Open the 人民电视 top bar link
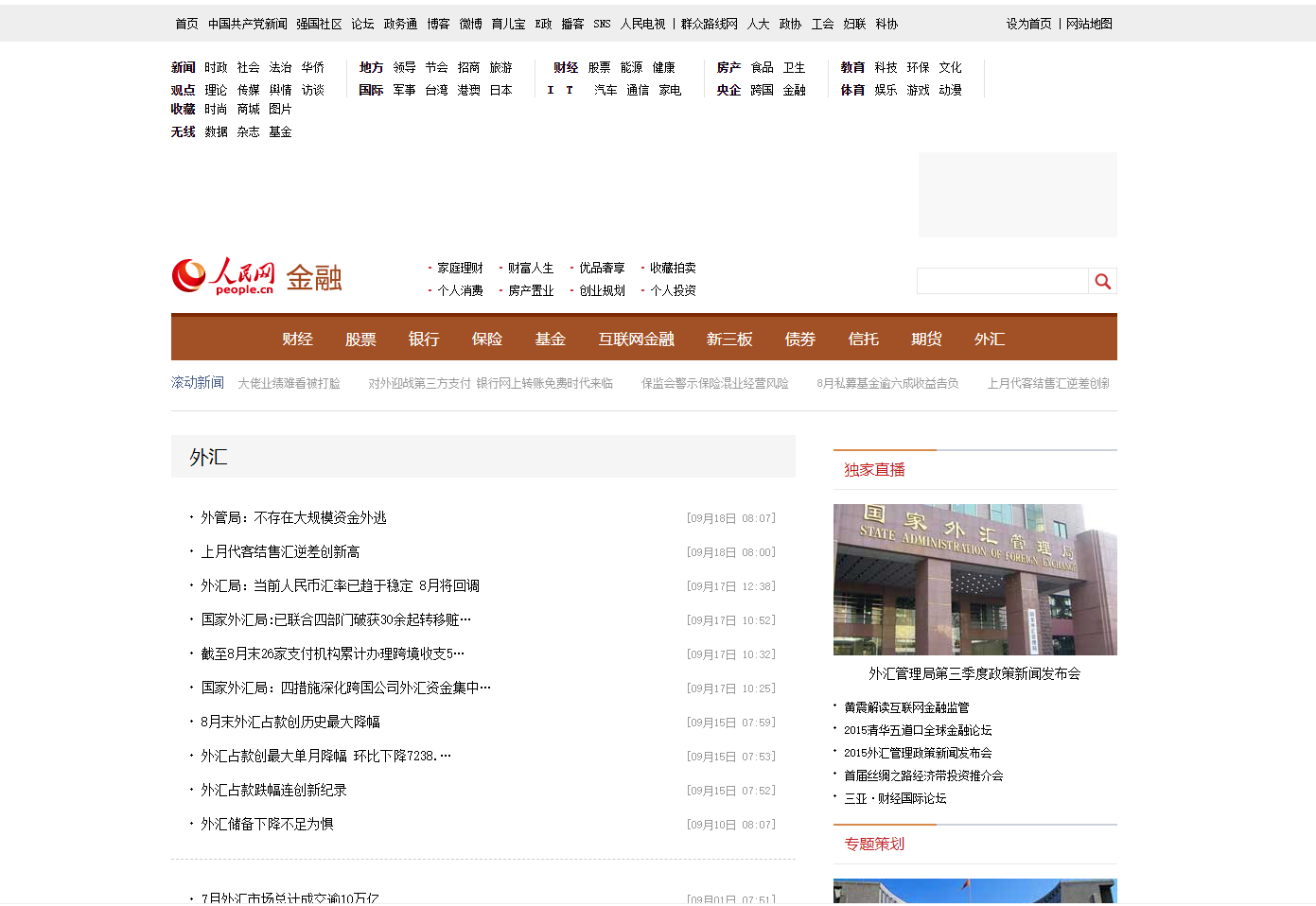Screen dimensions: 1316x906 pyautogui.click(x=642, y=24)
